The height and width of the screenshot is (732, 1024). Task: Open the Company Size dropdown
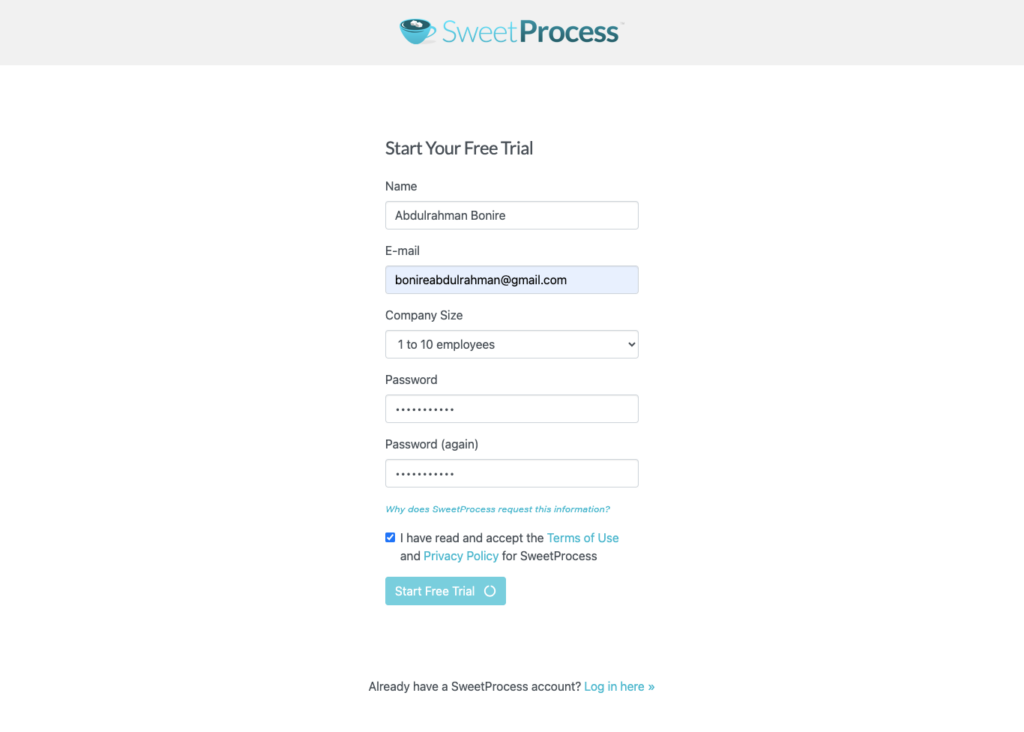tap(511, 344)
